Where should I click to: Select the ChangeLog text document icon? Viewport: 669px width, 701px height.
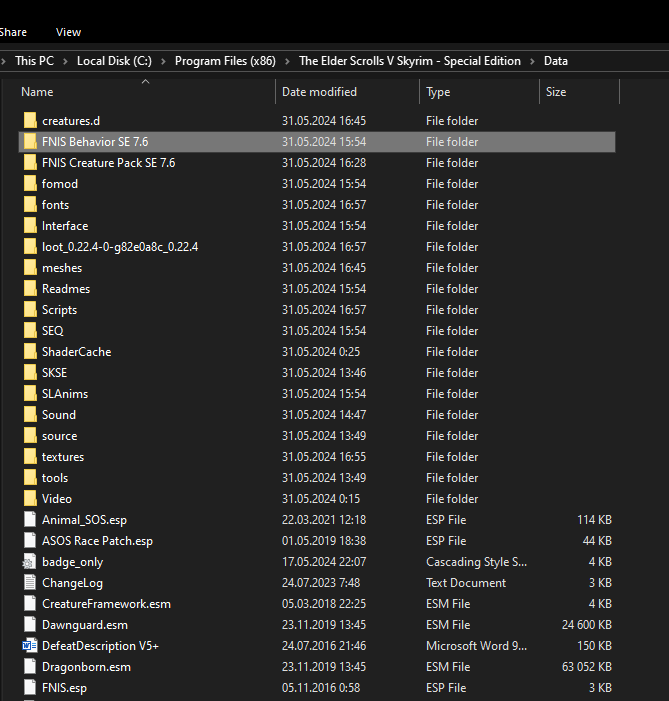[x=30, y=583]
